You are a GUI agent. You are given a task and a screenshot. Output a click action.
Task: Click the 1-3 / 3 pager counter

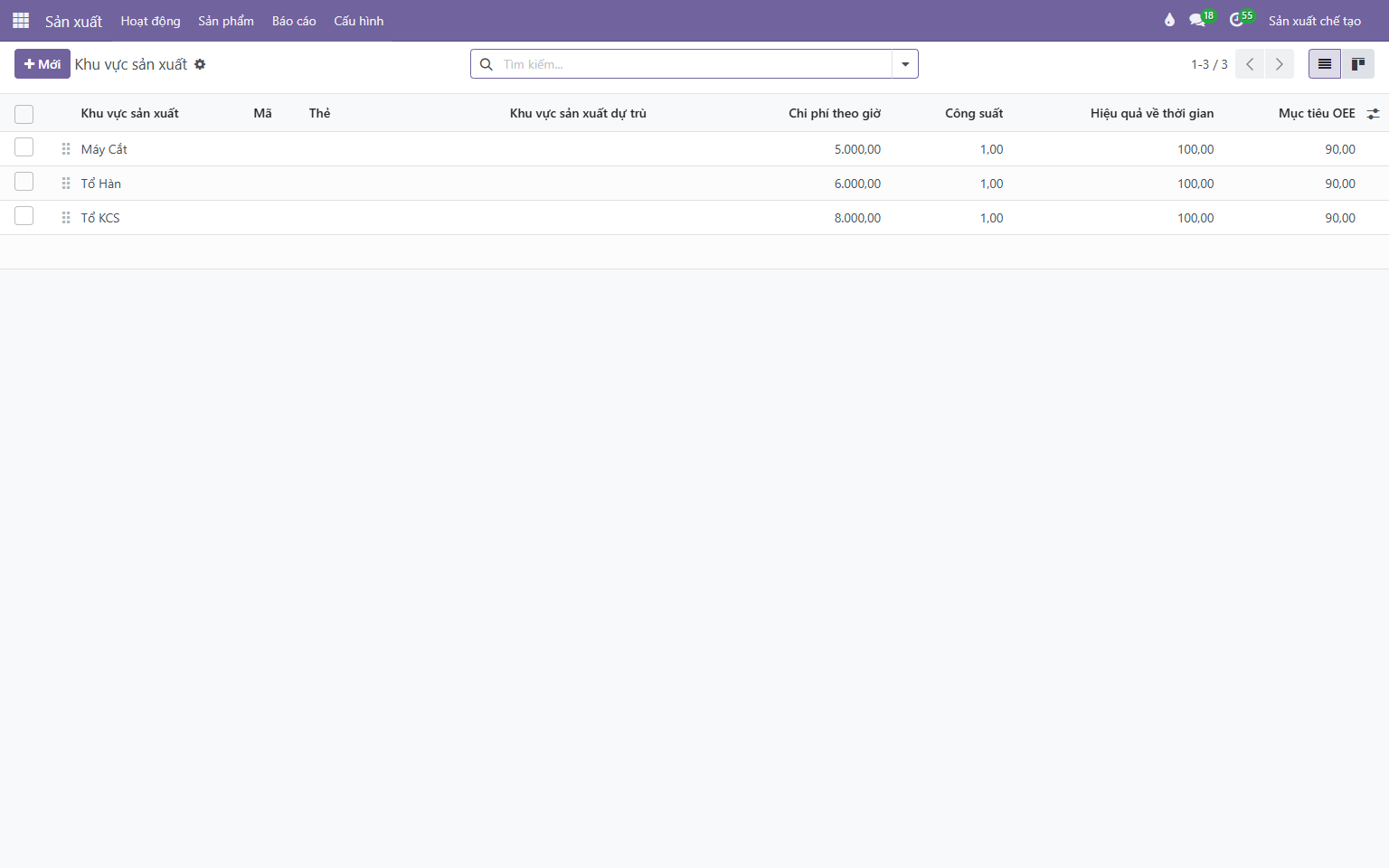[x=1209, y=64]
